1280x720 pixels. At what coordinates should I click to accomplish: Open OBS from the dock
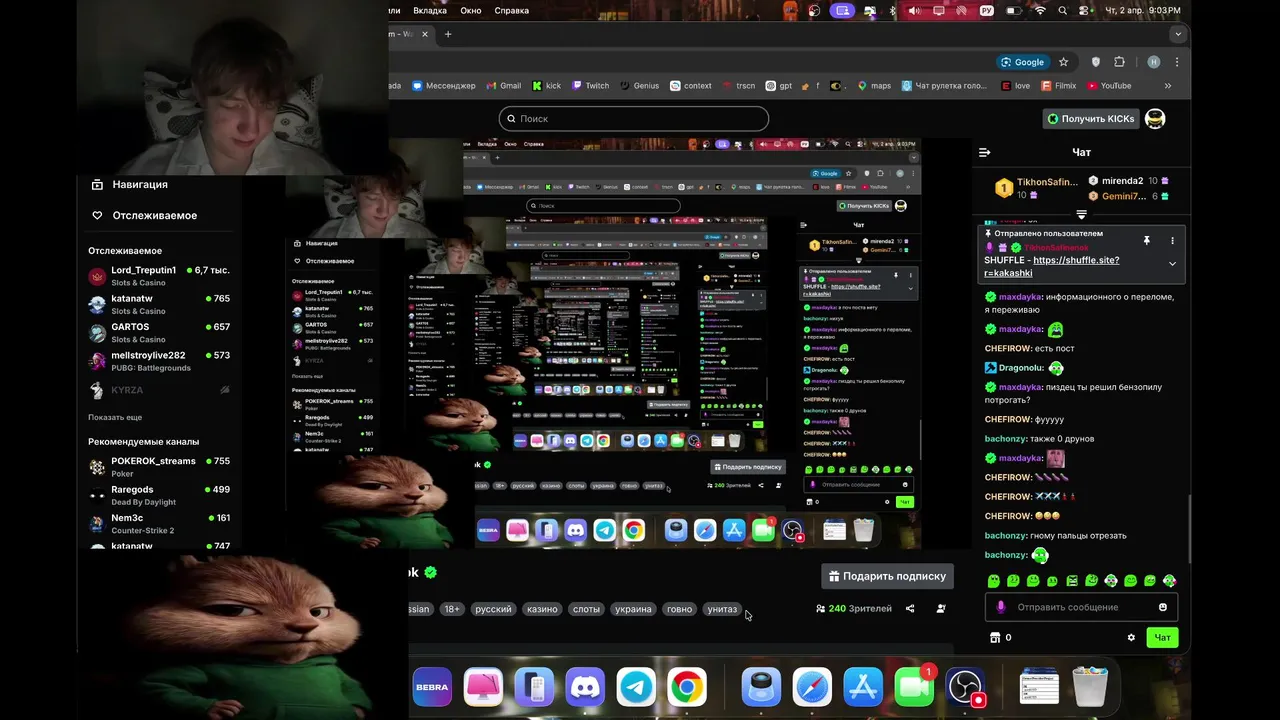pos(966,688)
